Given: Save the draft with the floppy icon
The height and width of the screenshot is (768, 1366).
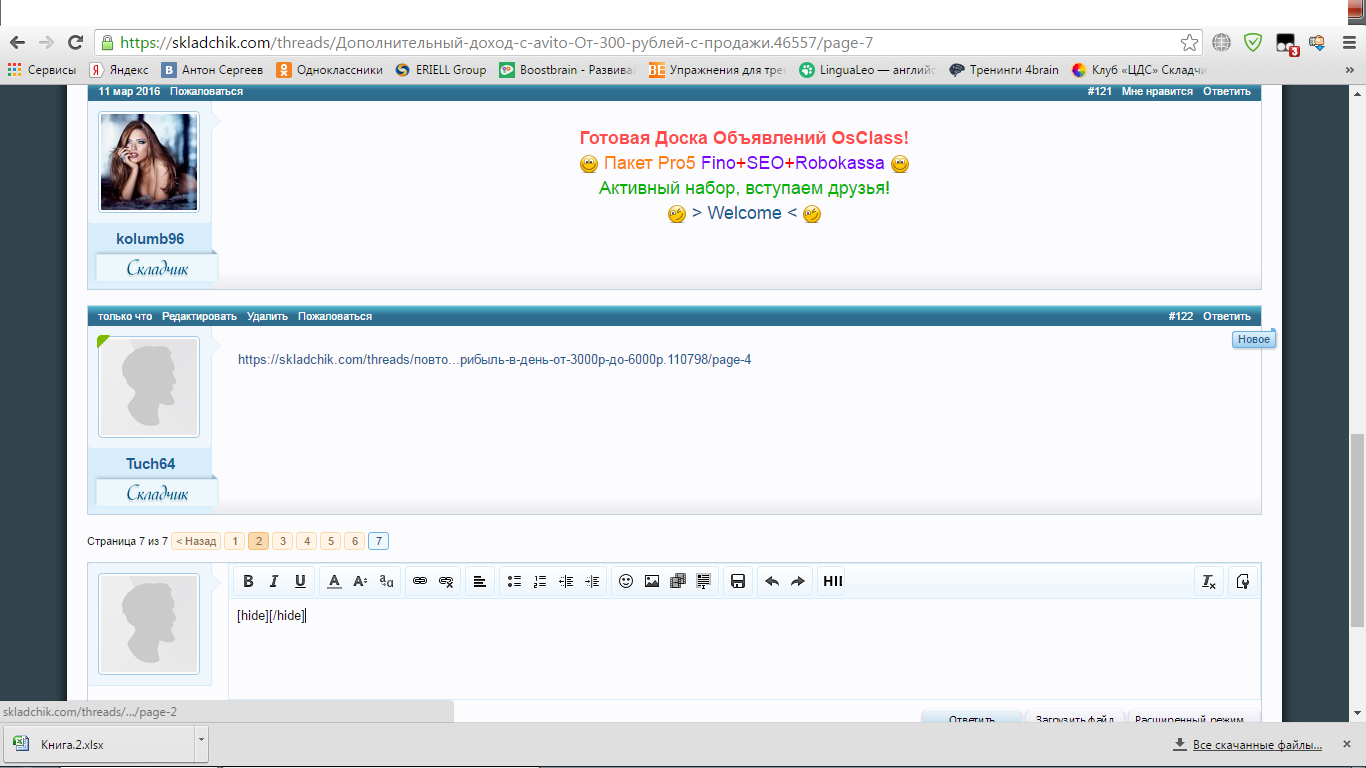Looking at the screenshot, I should point(738,581).
